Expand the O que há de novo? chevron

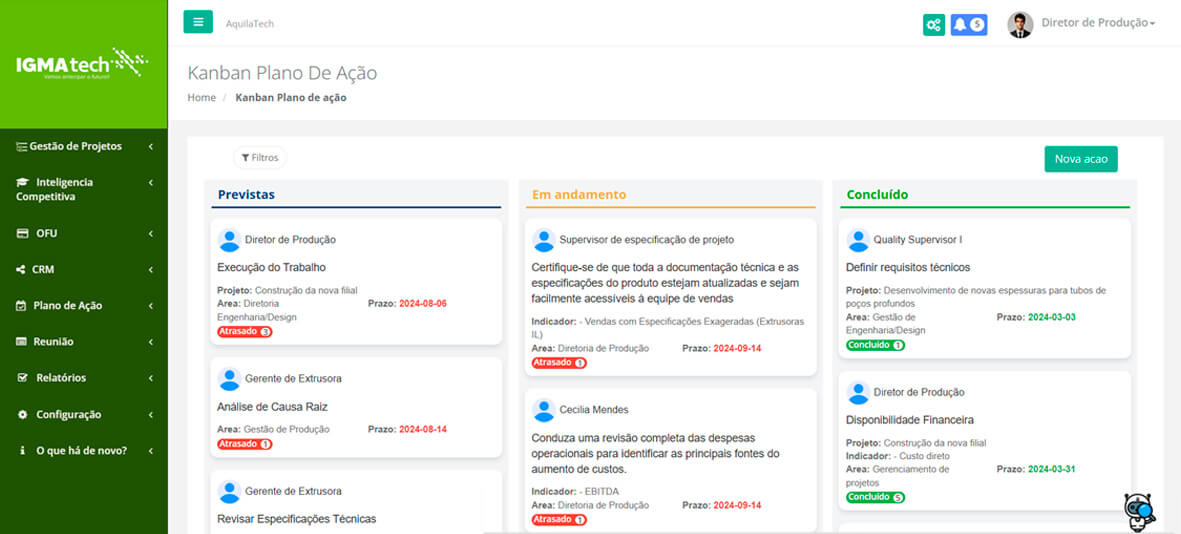tap(151, 450)
